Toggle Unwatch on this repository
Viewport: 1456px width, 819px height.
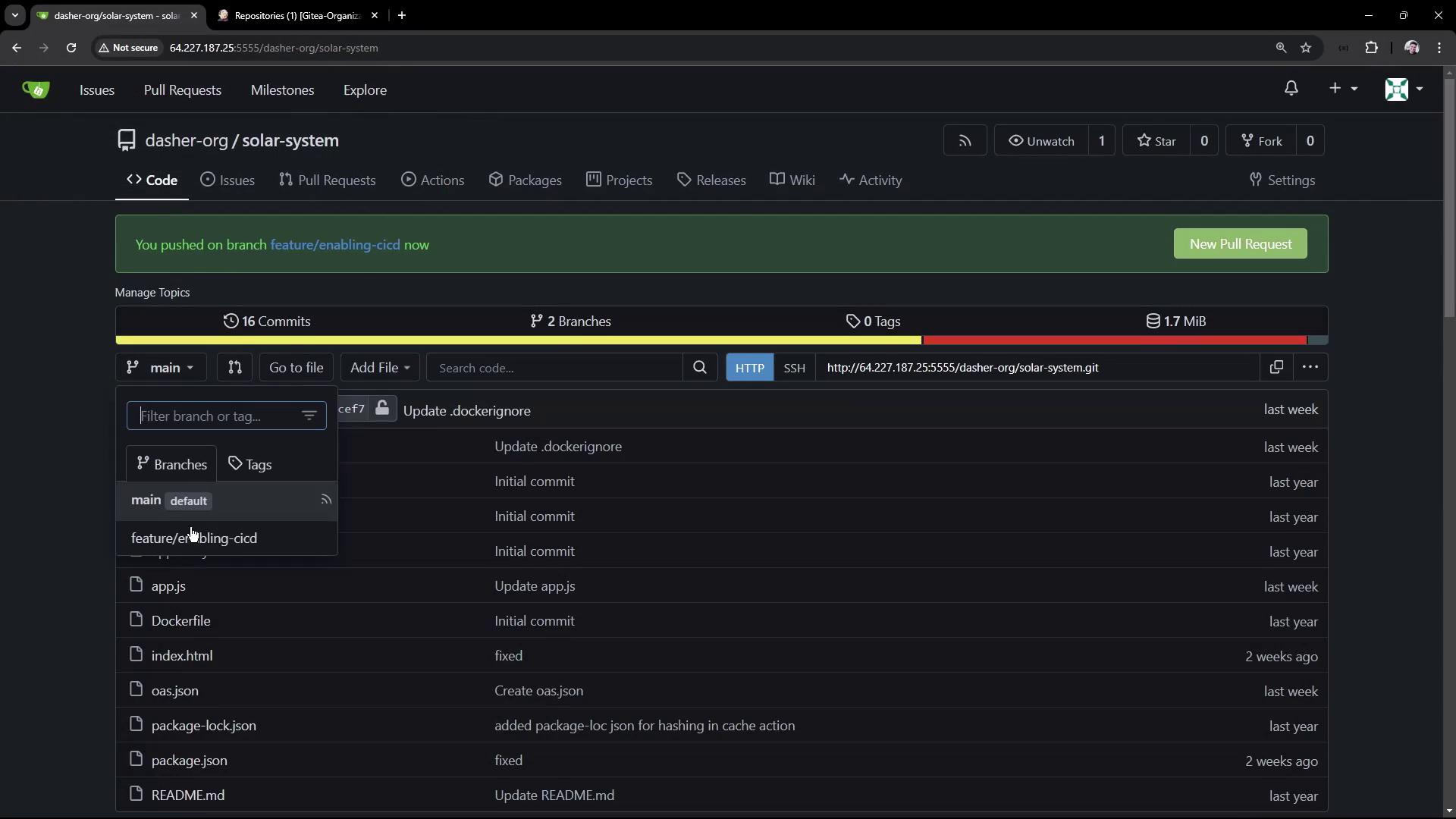click(x=1040, y=141)
